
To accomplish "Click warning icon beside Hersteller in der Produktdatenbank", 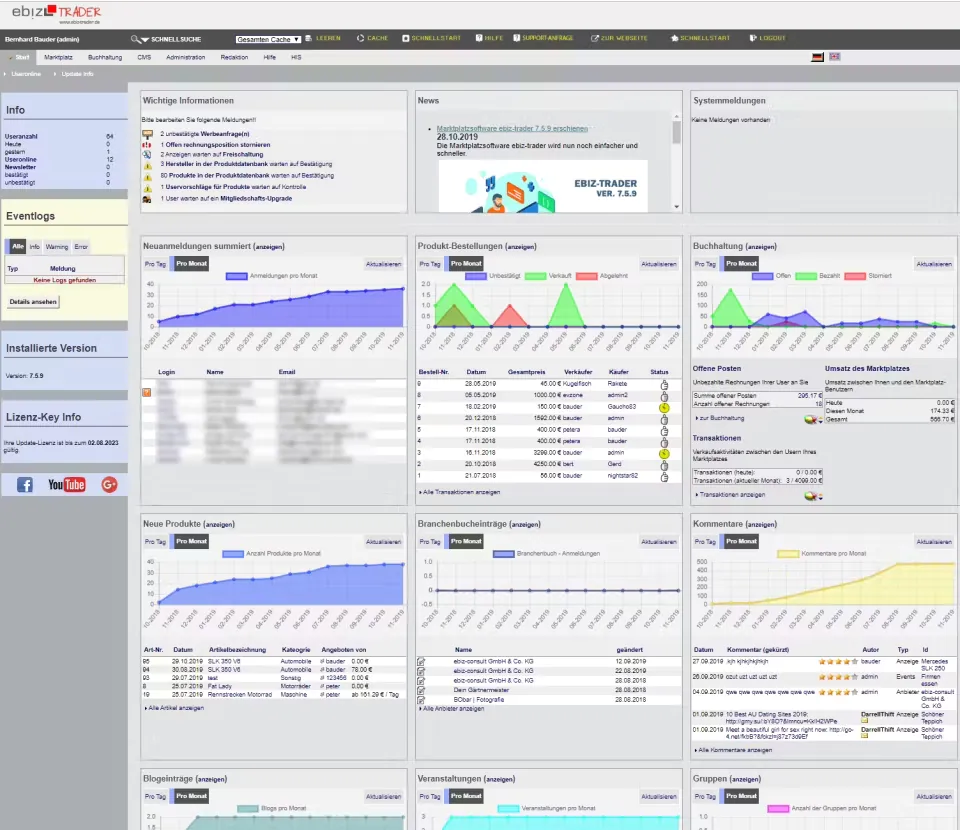I will coord(148,164).
